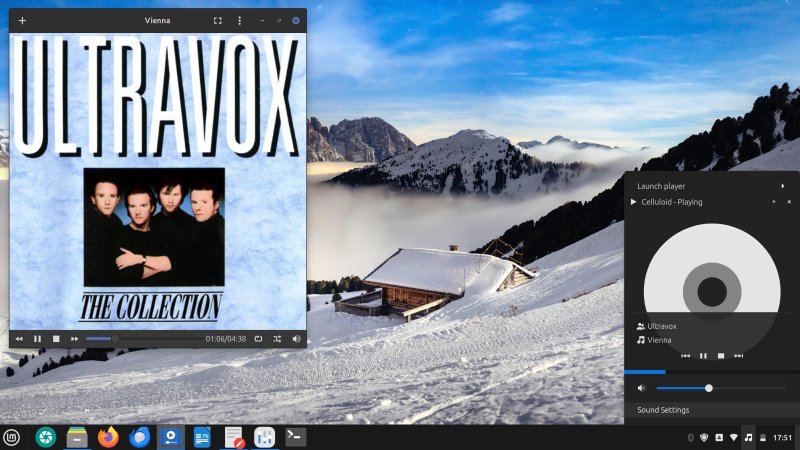
Task: Open LibreOffice Writer from the panel
Action: (x=202, y=437)
